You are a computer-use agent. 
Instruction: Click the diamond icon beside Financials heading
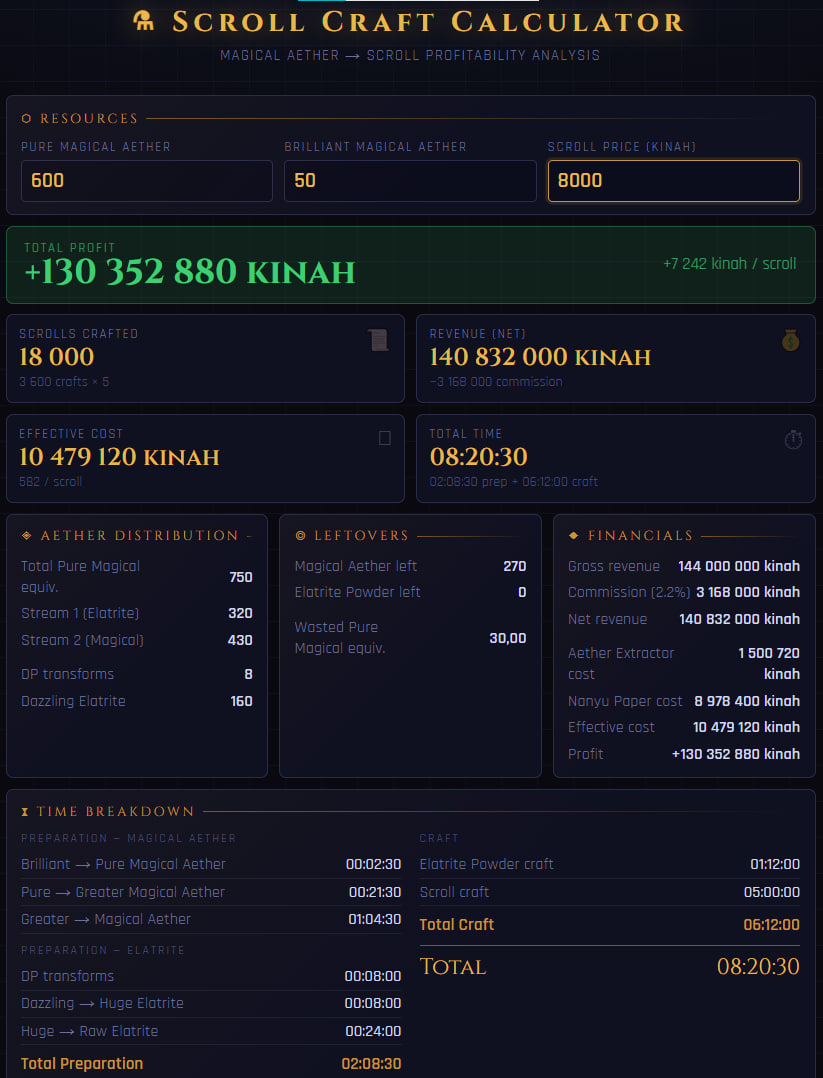(x=573, y=536)
